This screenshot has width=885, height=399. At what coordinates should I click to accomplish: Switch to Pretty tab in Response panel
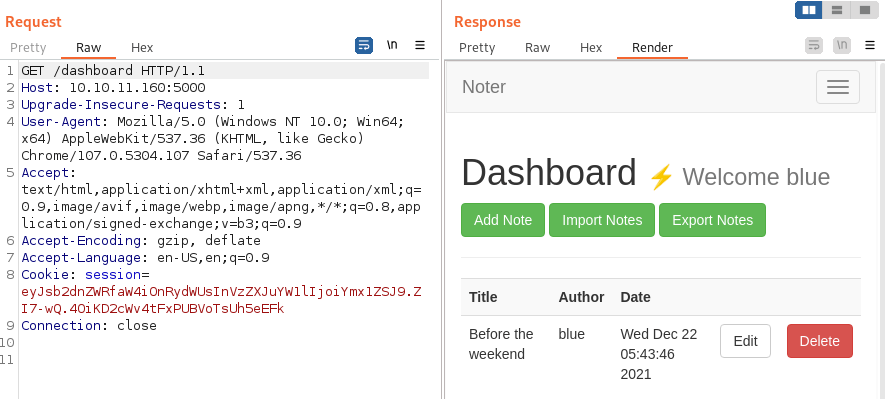point(477,48)
